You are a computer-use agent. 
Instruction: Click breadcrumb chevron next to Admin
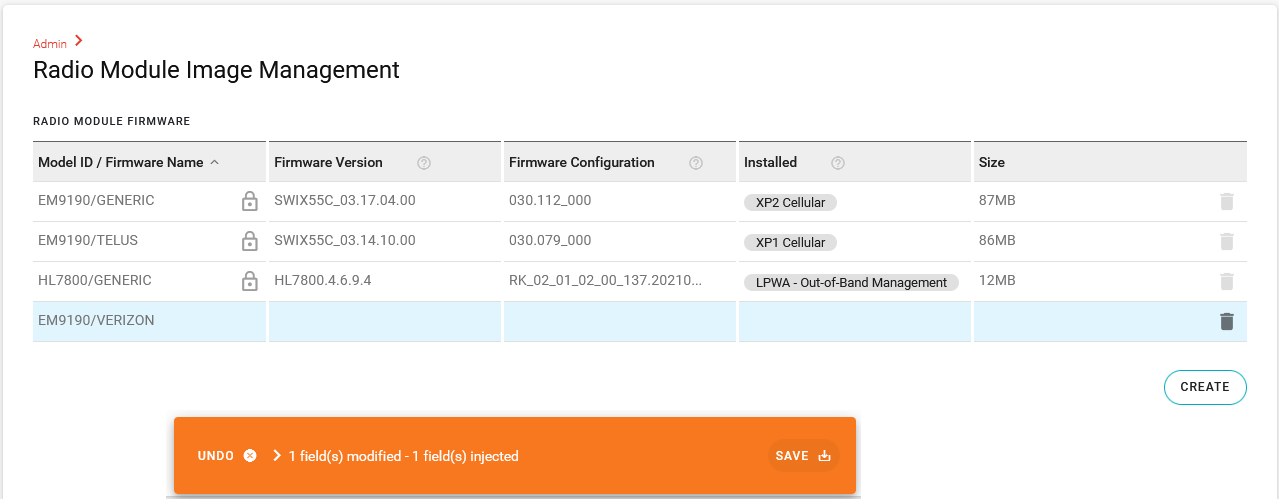point(79,41)
